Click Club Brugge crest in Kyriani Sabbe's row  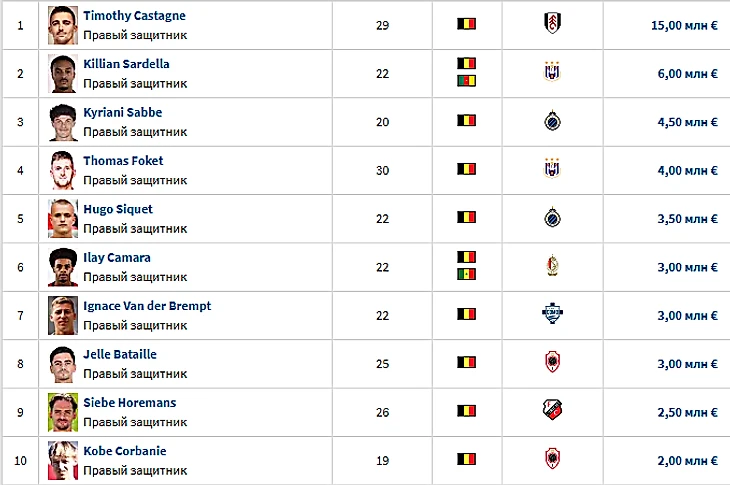tap(551, 121)
